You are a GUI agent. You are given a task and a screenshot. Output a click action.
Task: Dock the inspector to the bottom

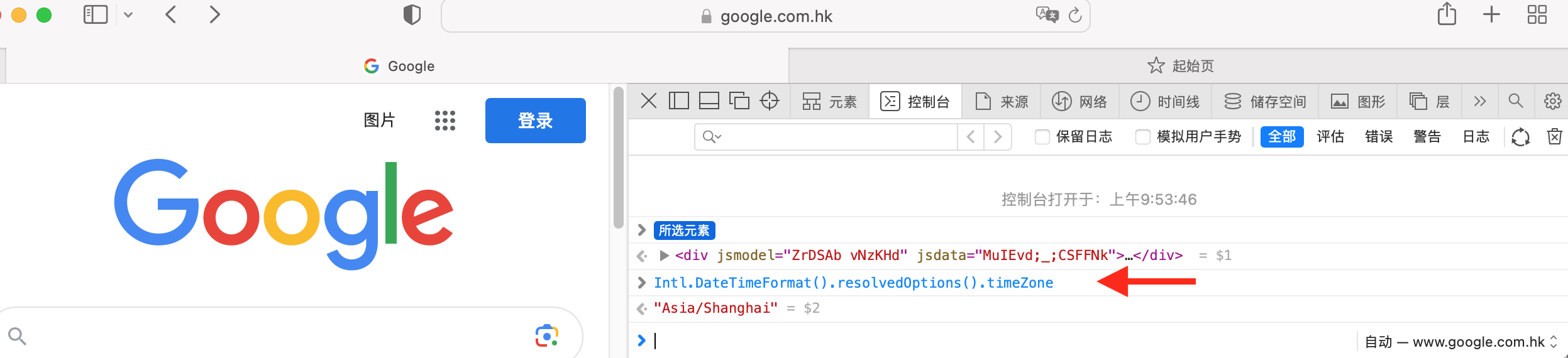click(709, 101)
